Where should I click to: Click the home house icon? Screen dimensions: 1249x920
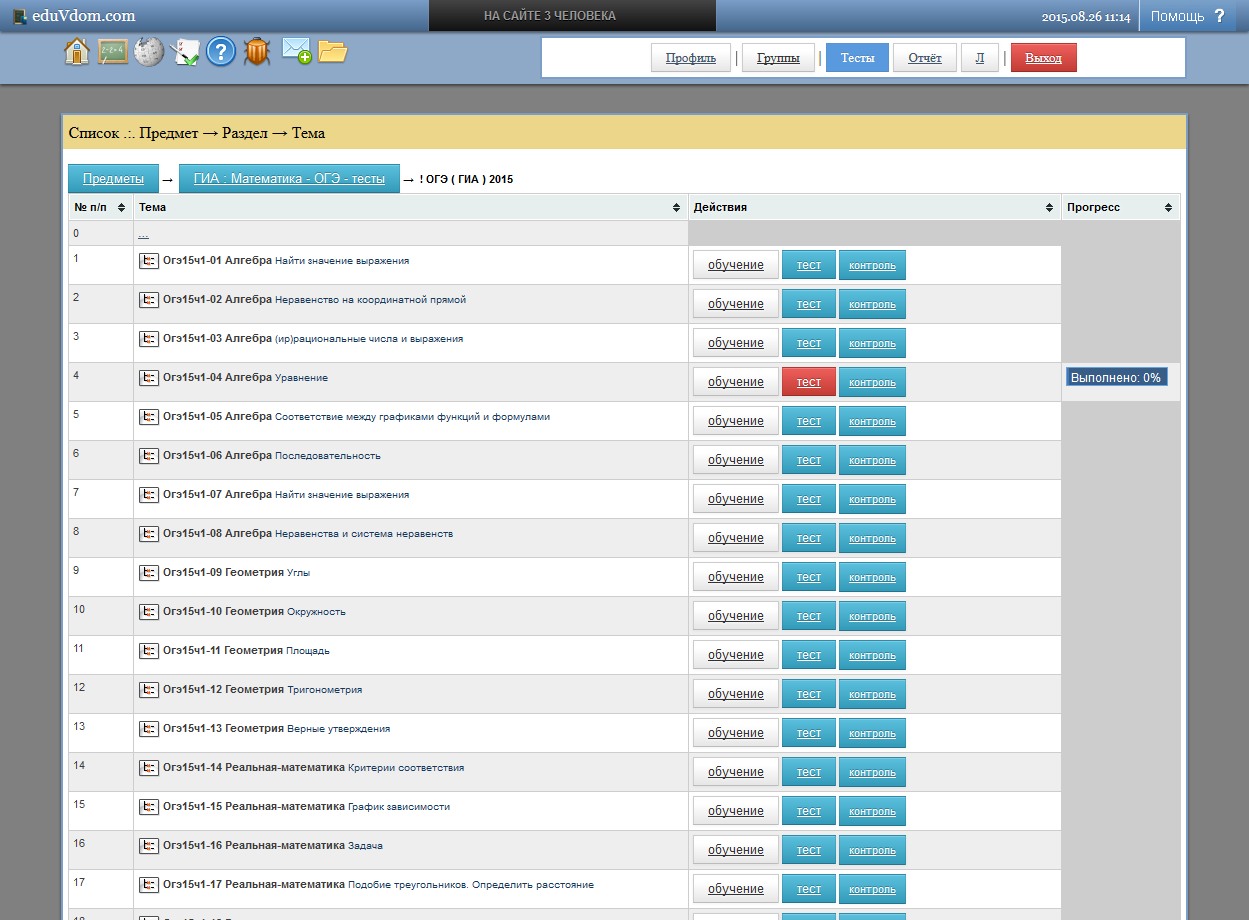click(x=77, y=51)
